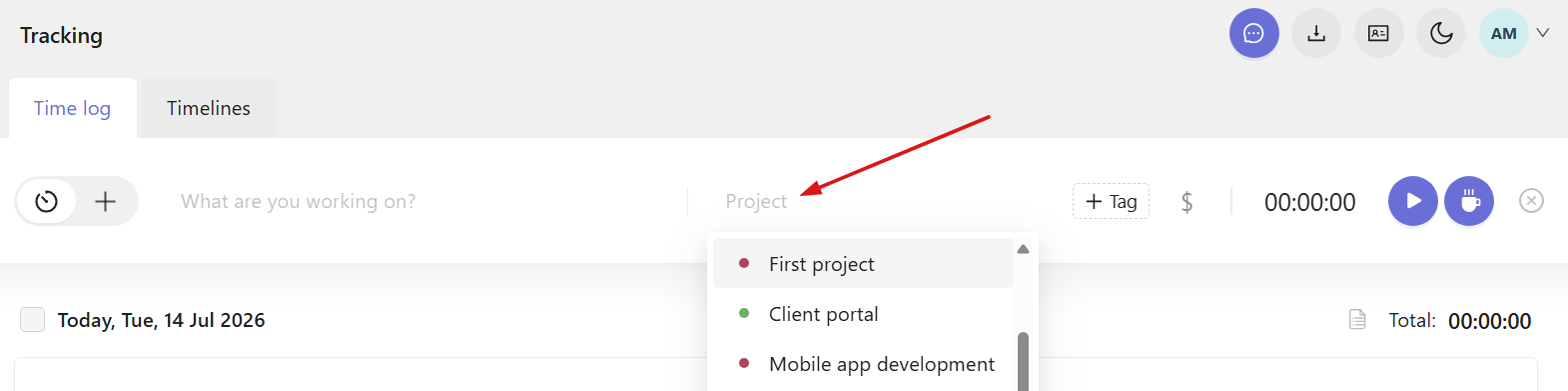Add a tag with + Tag button
Screen dimensions: 1568x391
pos(1111,201)
